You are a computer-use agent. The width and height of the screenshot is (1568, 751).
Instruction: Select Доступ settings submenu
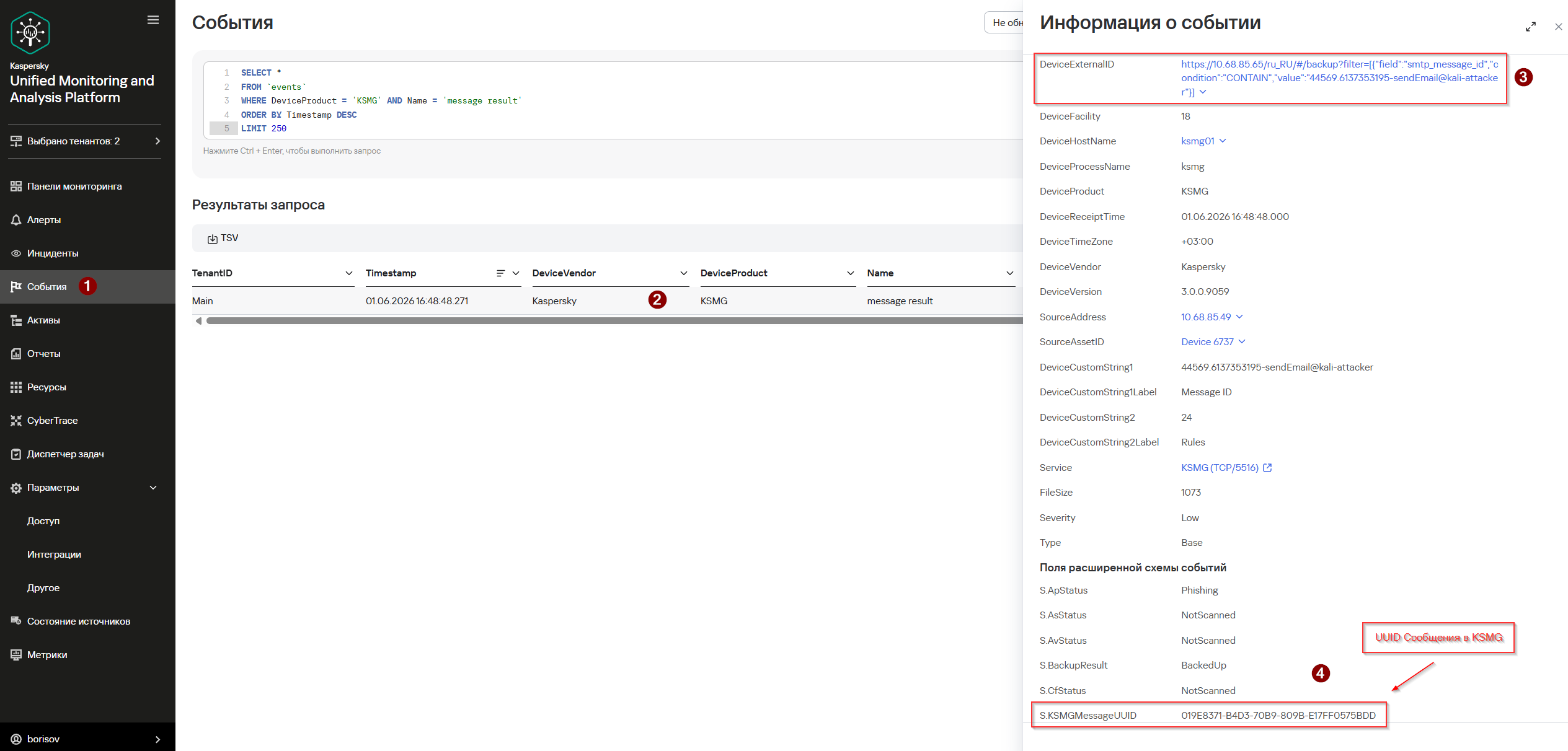click(43, 521)
